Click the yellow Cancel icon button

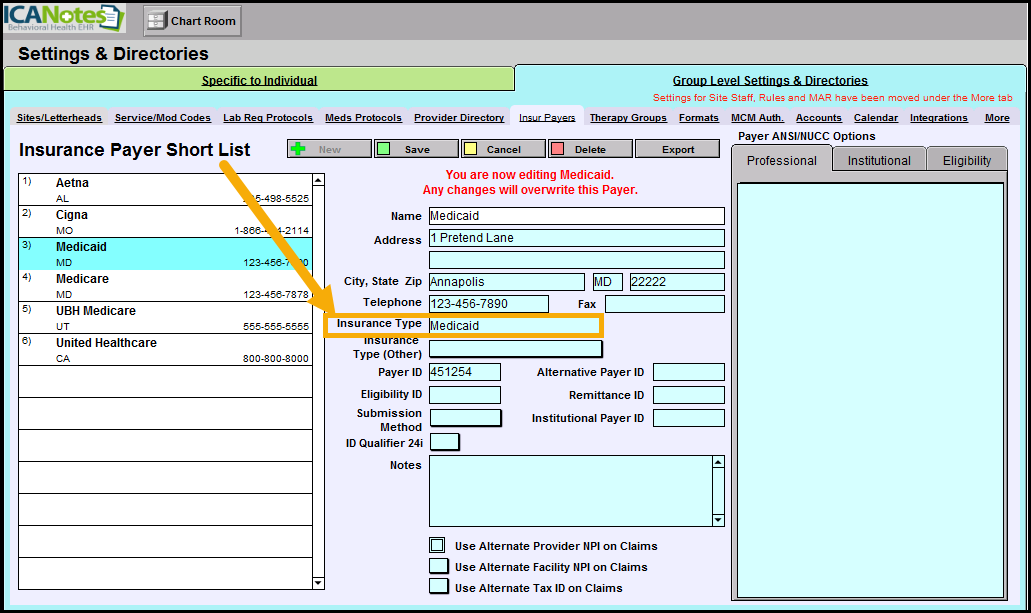pos(472,148)
